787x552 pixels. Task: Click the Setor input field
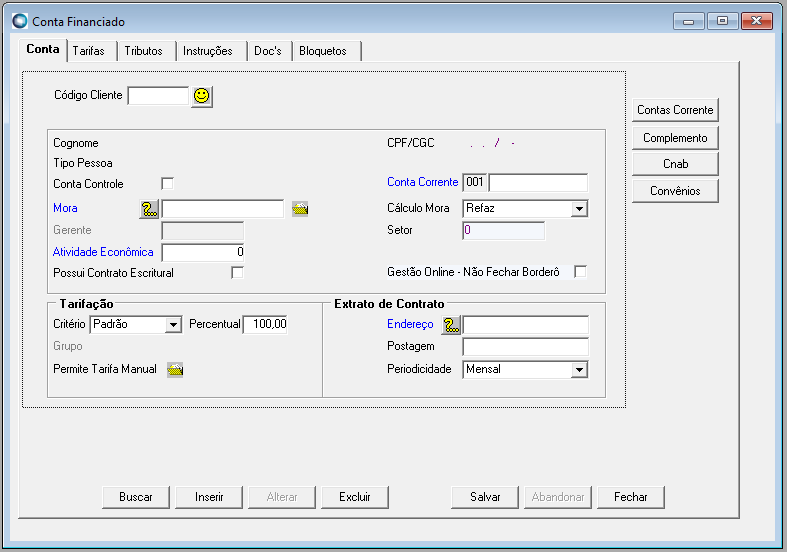pos(503,231)
